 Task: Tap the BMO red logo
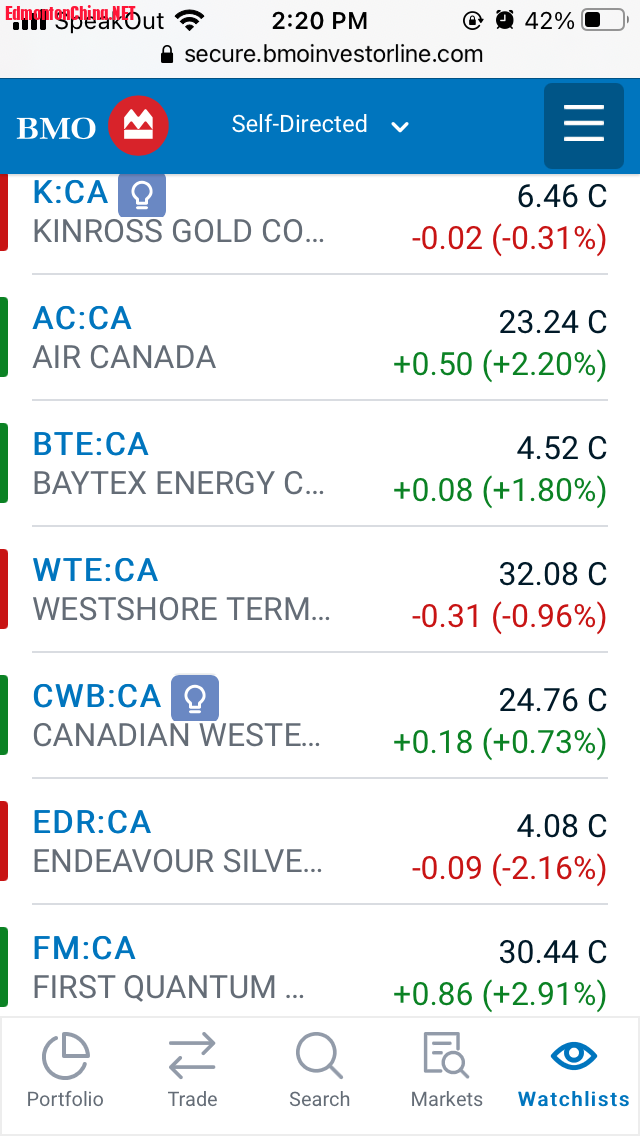(x=138, y=126)
